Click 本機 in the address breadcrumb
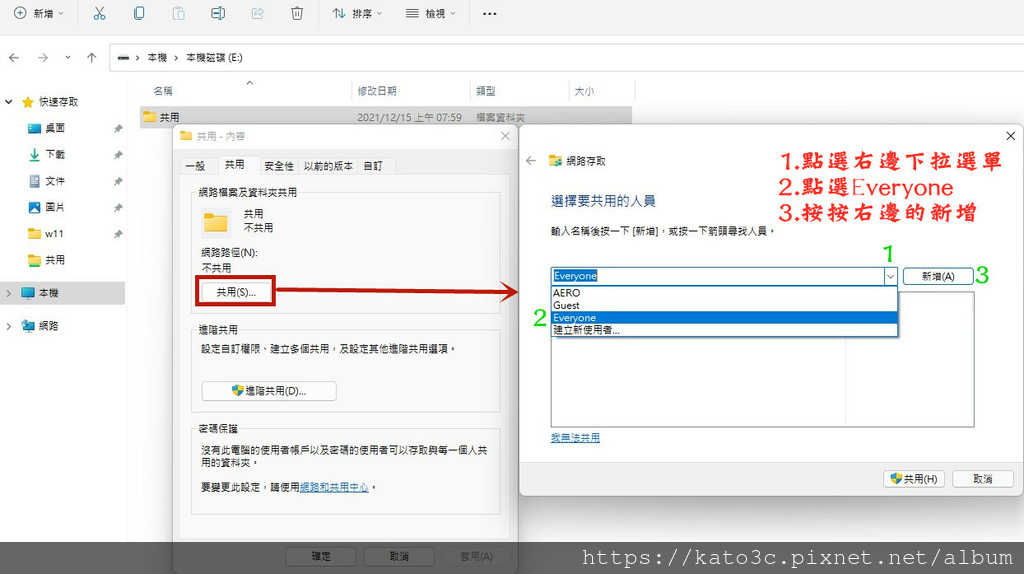The width and height of the screenshot is (1024, 574). [157, 57]
